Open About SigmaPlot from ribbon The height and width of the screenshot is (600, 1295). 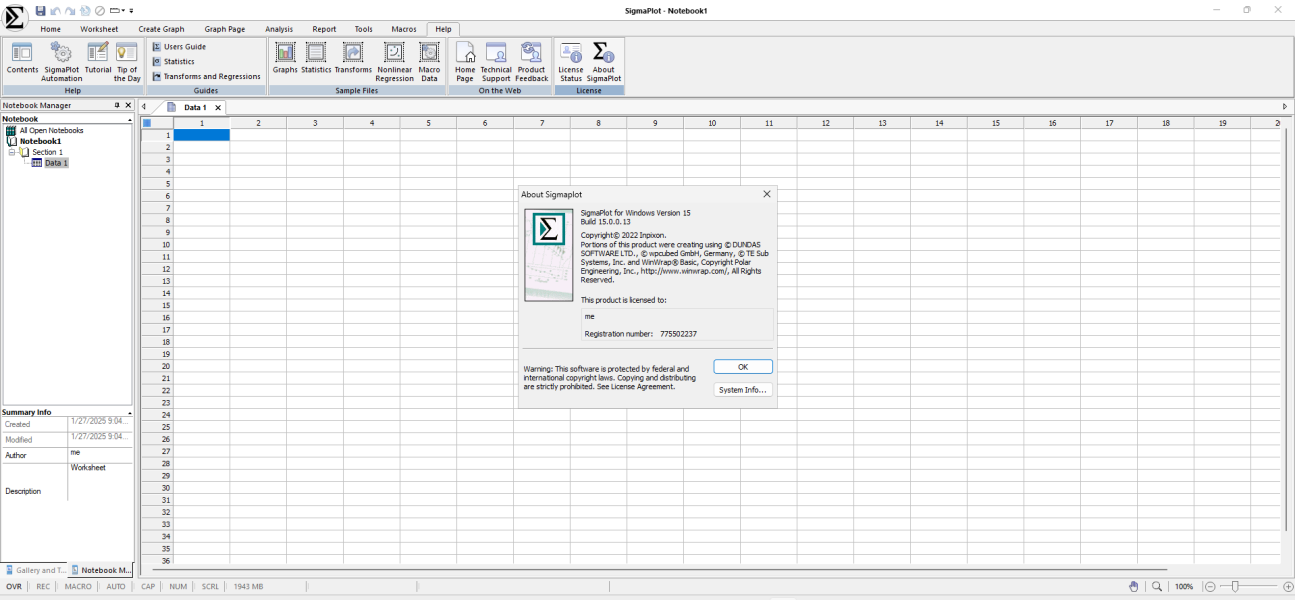coord(603,60)
